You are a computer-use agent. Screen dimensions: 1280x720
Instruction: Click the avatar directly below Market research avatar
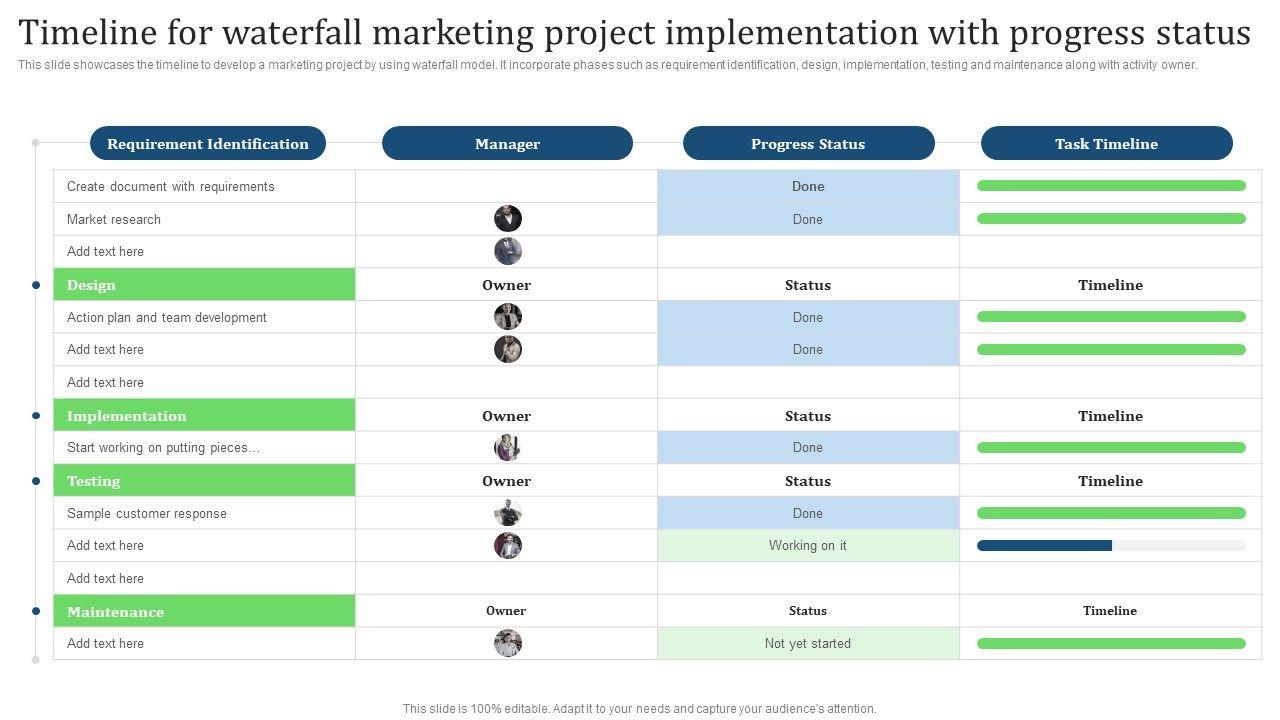coord(508,251)
